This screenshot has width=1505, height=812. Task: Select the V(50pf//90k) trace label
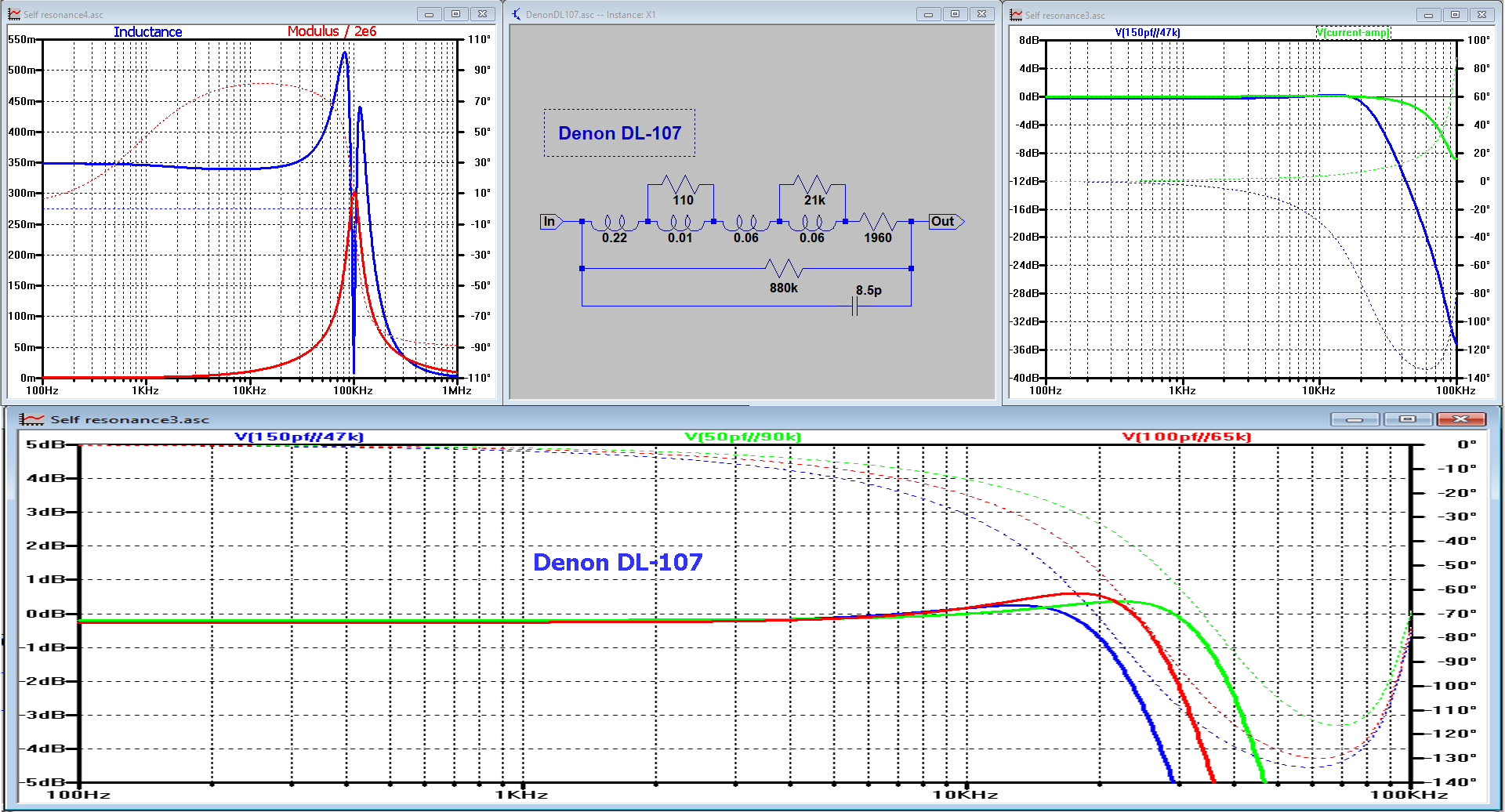pos(743,437)
